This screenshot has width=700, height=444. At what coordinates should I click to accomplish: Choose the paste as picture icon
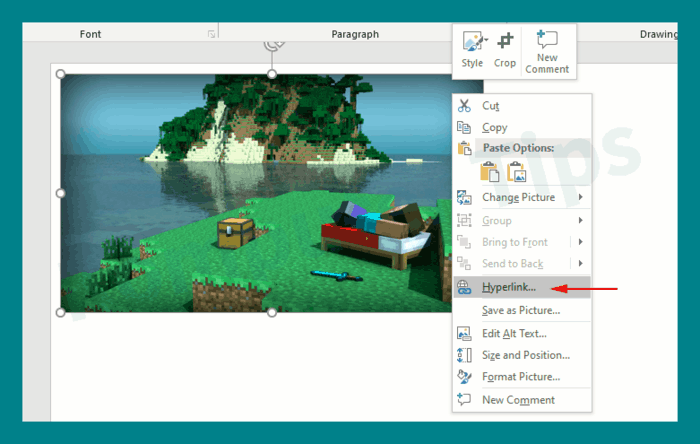[517, 172]
